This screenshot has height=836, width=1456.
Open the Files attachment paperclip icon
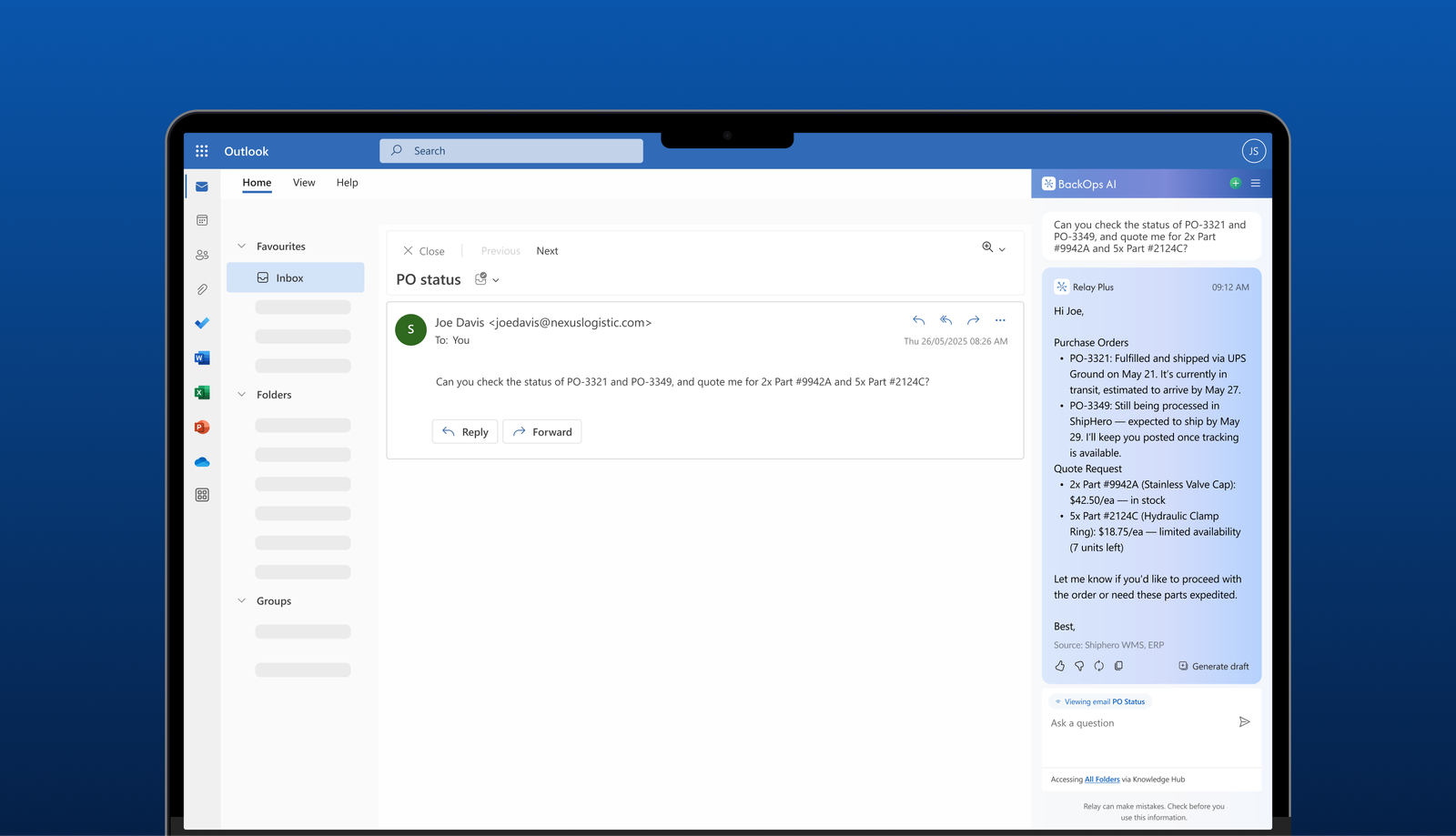click(x=202, y=289)
